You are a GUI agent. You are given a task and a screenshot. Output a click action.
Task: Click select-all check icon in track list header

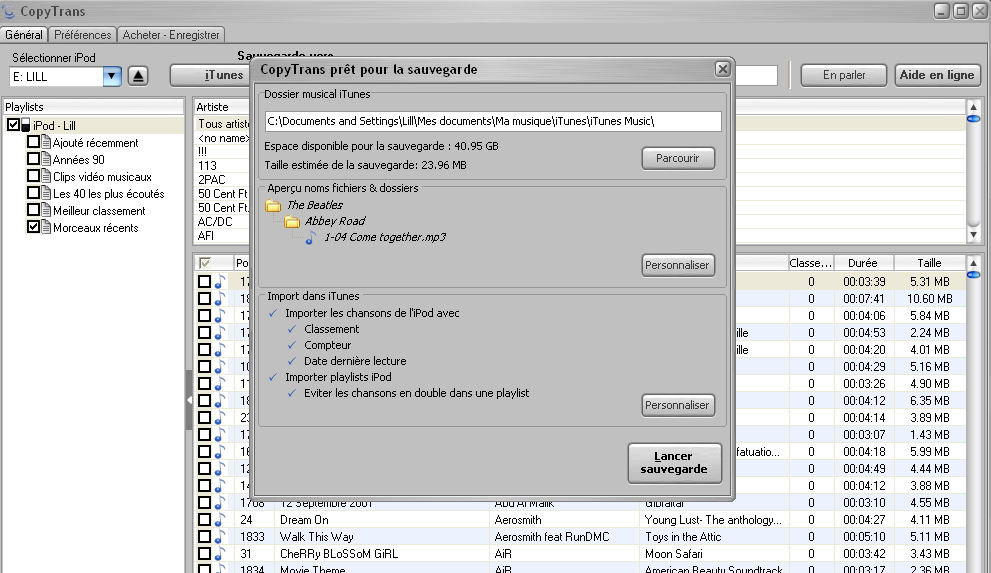(x=204, y=263)
